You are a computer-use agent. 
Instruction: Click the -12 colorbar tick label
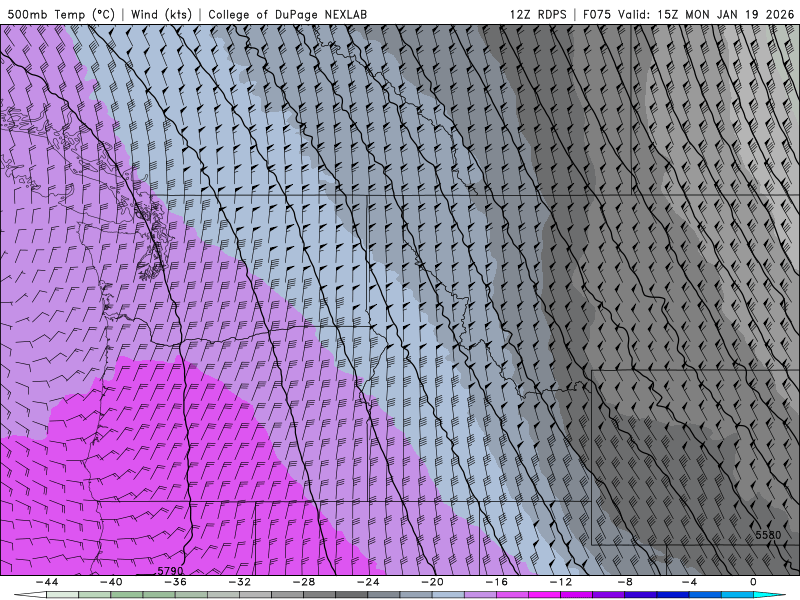point(561,582)
